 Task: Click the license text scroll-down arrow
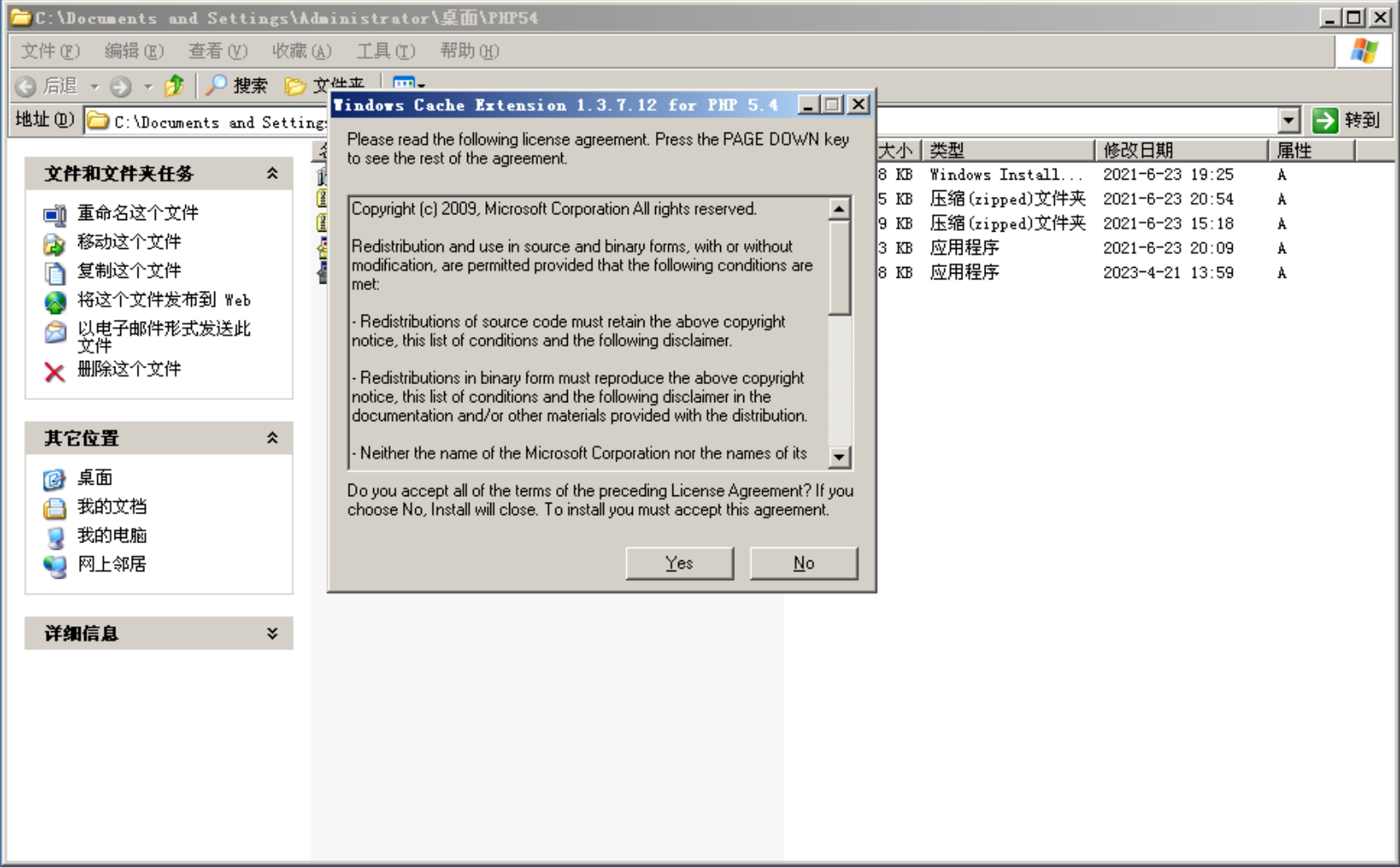839,456
